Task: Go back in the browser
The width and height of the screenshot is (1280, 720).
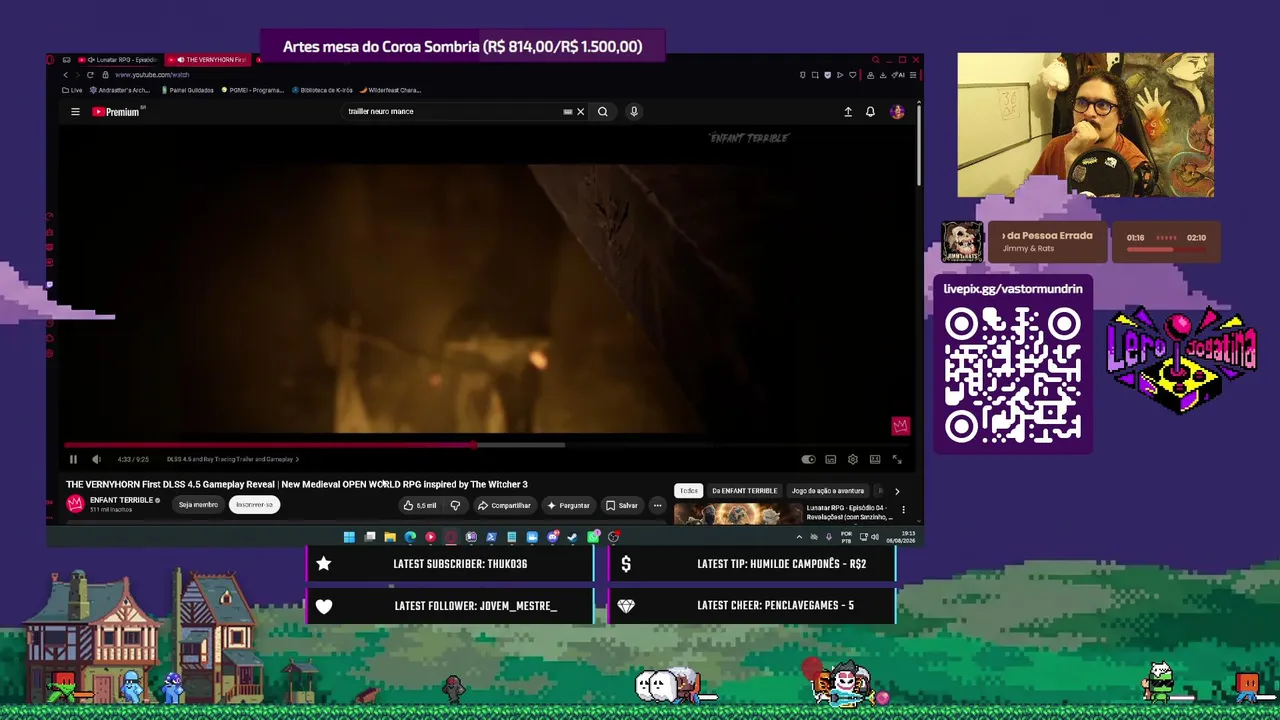Action: click(x=66, y=75)
